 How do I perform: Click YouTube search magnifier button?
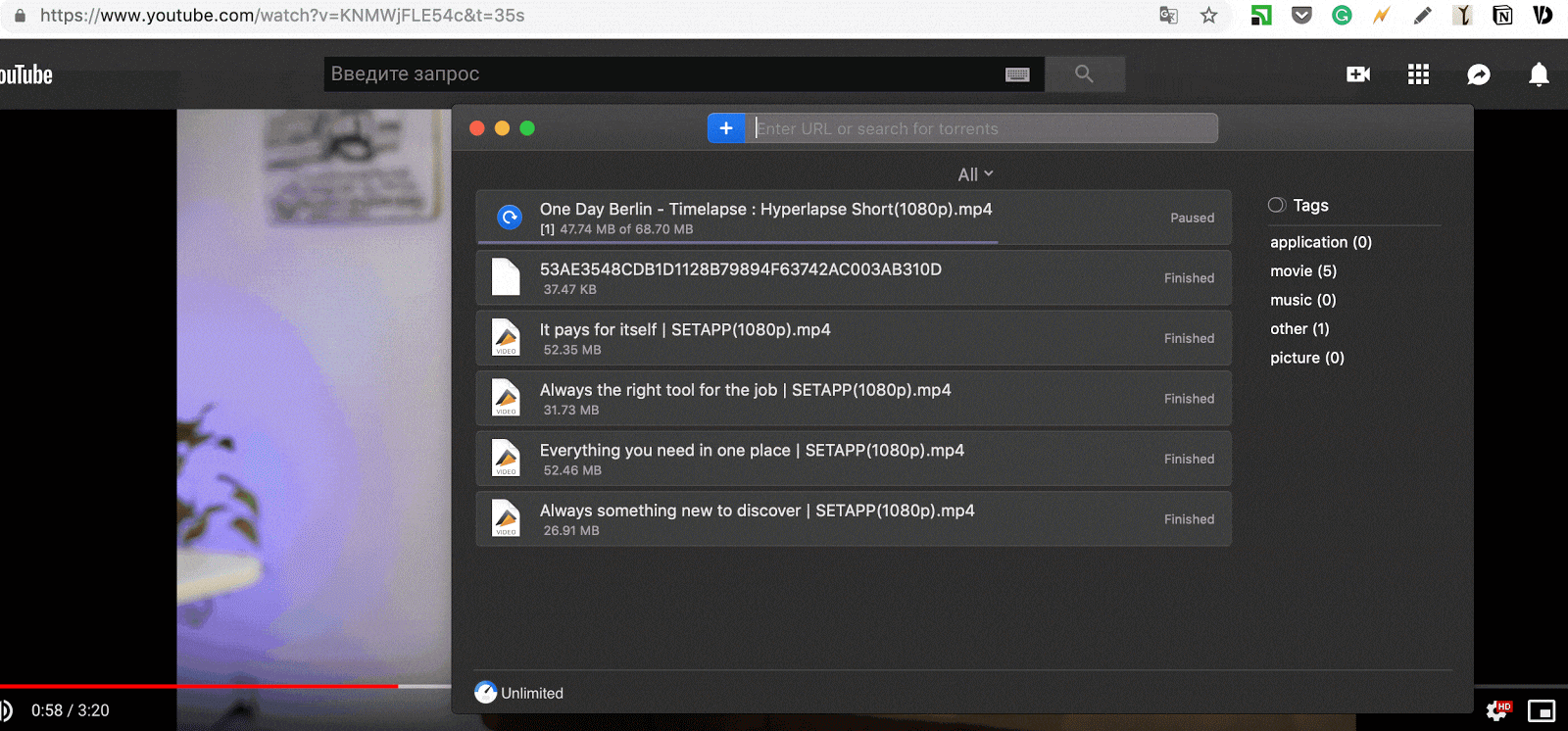tap(1084, 73)
